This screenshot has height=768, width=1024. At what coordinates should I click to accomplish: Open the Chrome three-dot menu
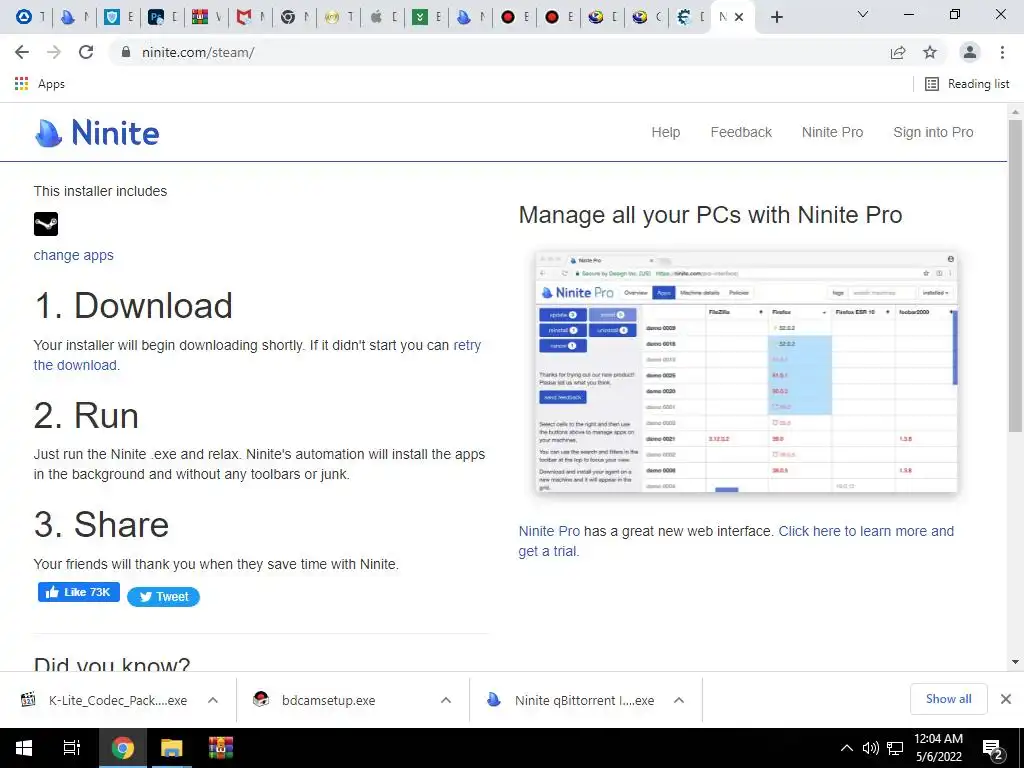point(1002,52)
